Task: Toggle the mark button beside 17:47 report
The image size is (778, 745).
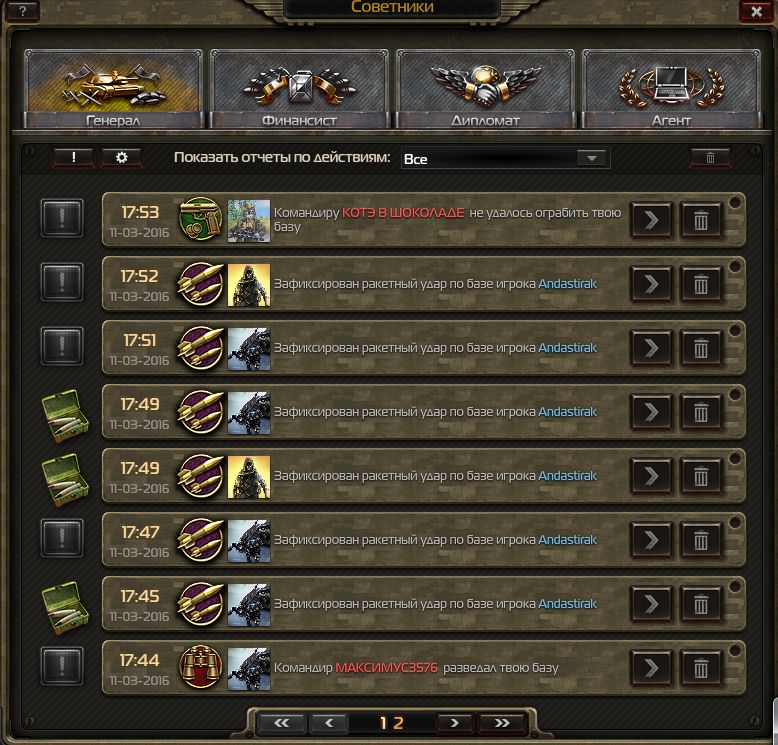Action: 62,538
